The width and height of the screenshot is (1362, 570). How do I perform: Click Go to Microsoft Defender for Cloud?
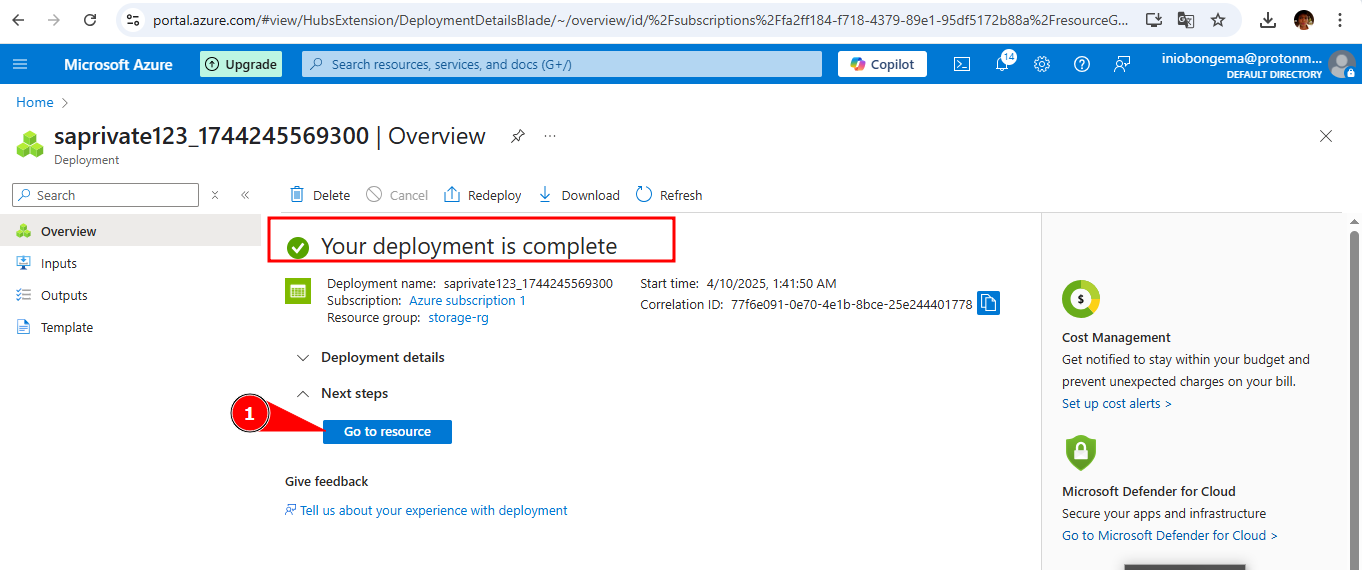1169,535
